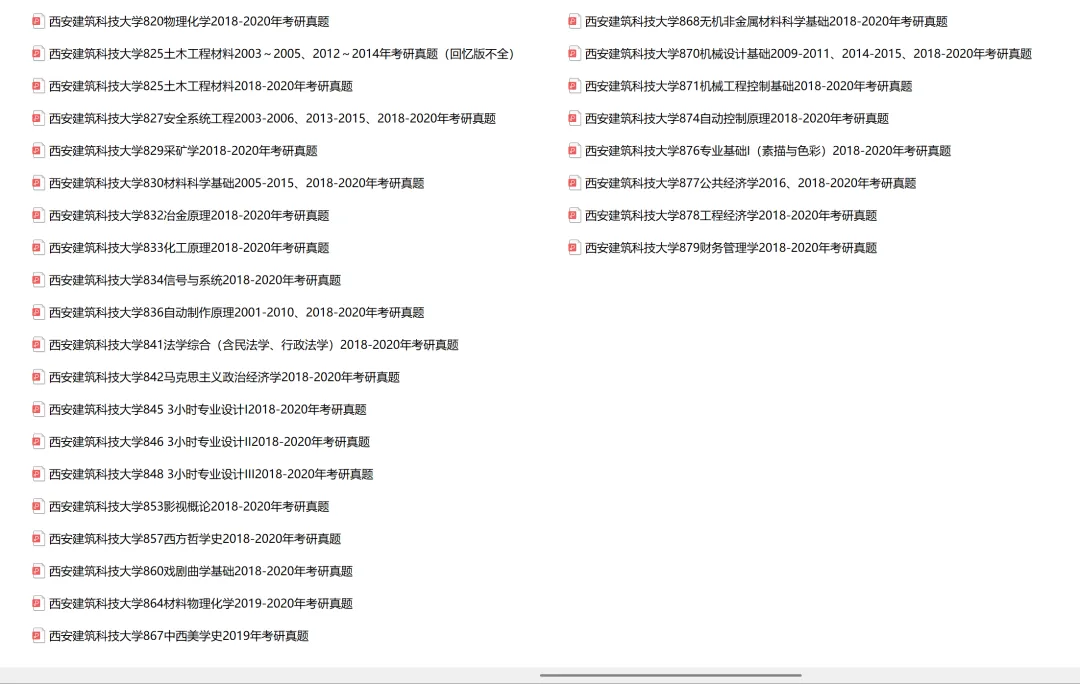This screenshot has width=1080, height=684.
Task: Click PDF icon of 874自动控制原理 file
Action: [573, 118]
